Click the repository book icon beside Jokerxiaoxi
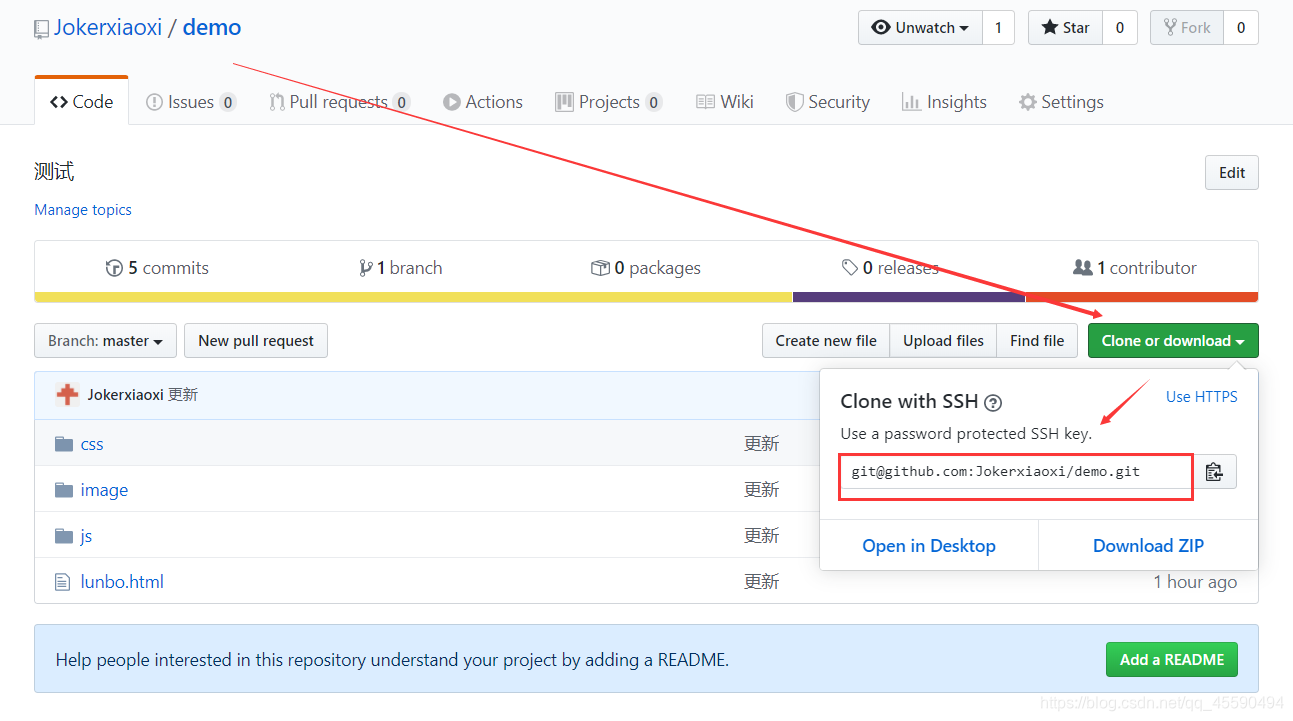The width and height of the screenshot is (1293, 721). click(x=41, y=29)
